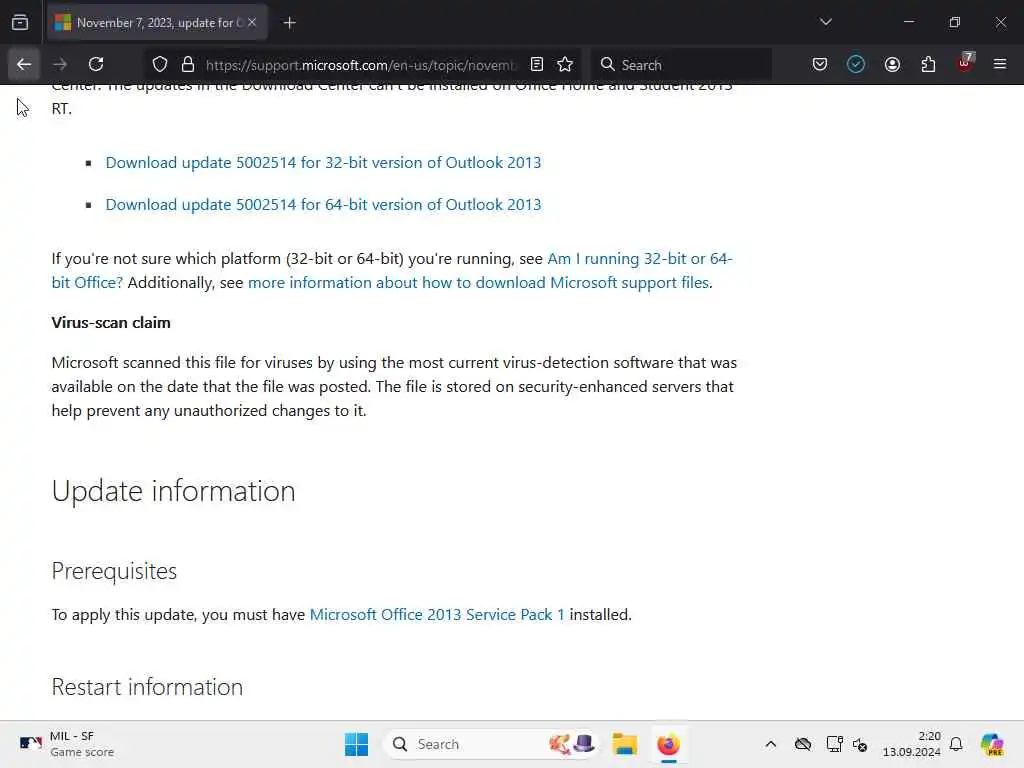Open more information about downloading support files link

tap(479, 283)
